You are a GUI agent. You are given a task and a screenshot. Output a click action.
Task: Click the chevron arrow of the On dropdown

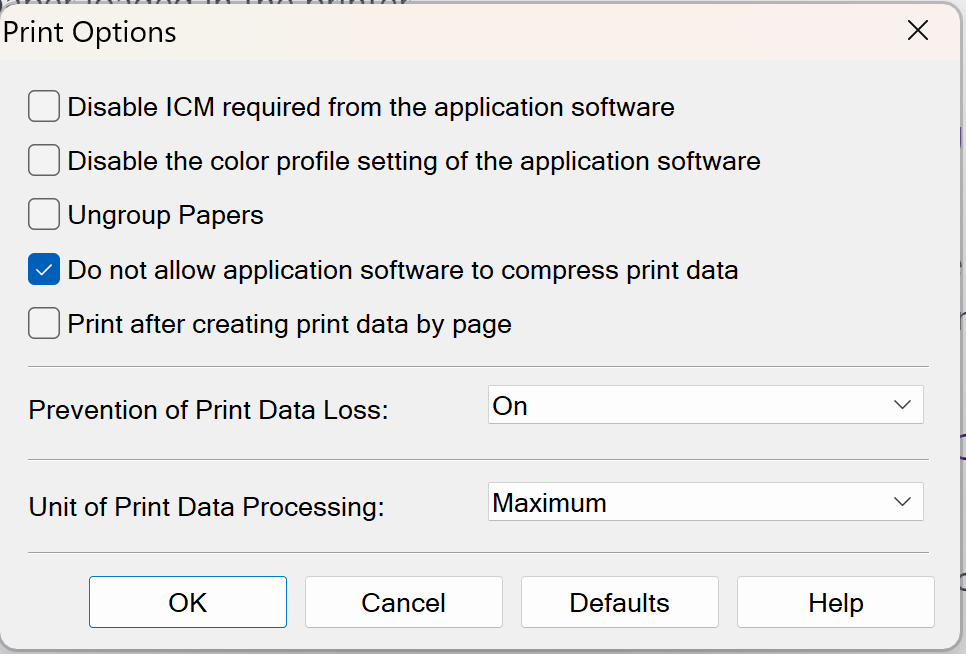pos(902,406)
